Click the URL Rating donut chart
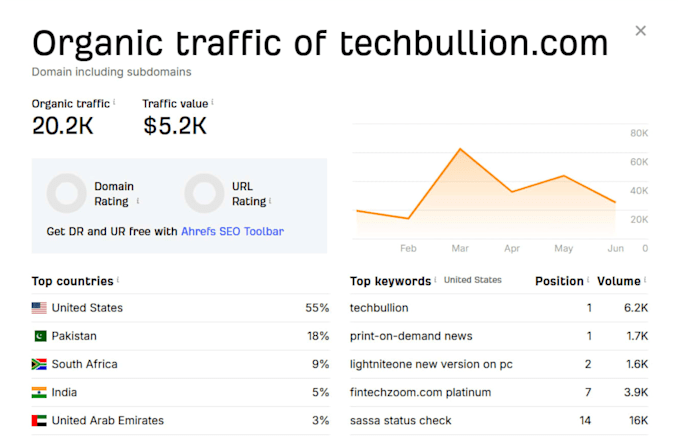Viewport: 680px width, 445px height. tap(204, 193)
